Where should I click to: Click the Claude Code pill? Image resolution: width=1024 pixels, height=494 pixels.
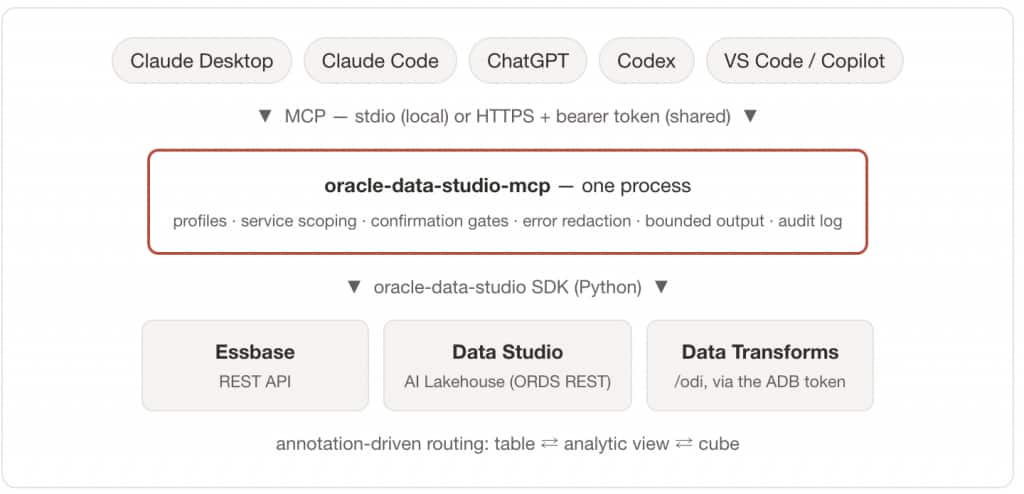click(x=380, y=61)
